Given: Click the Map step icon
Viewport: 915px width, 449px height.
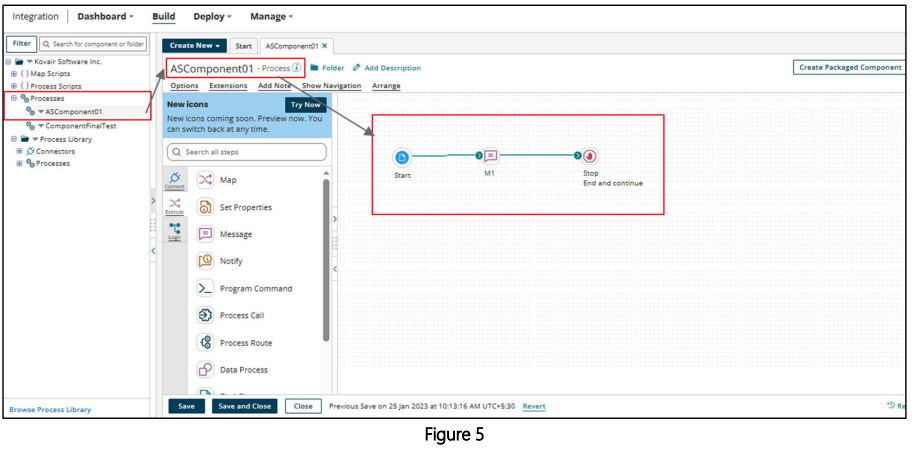Looking at the screenshot, I should tap(205, 180).
